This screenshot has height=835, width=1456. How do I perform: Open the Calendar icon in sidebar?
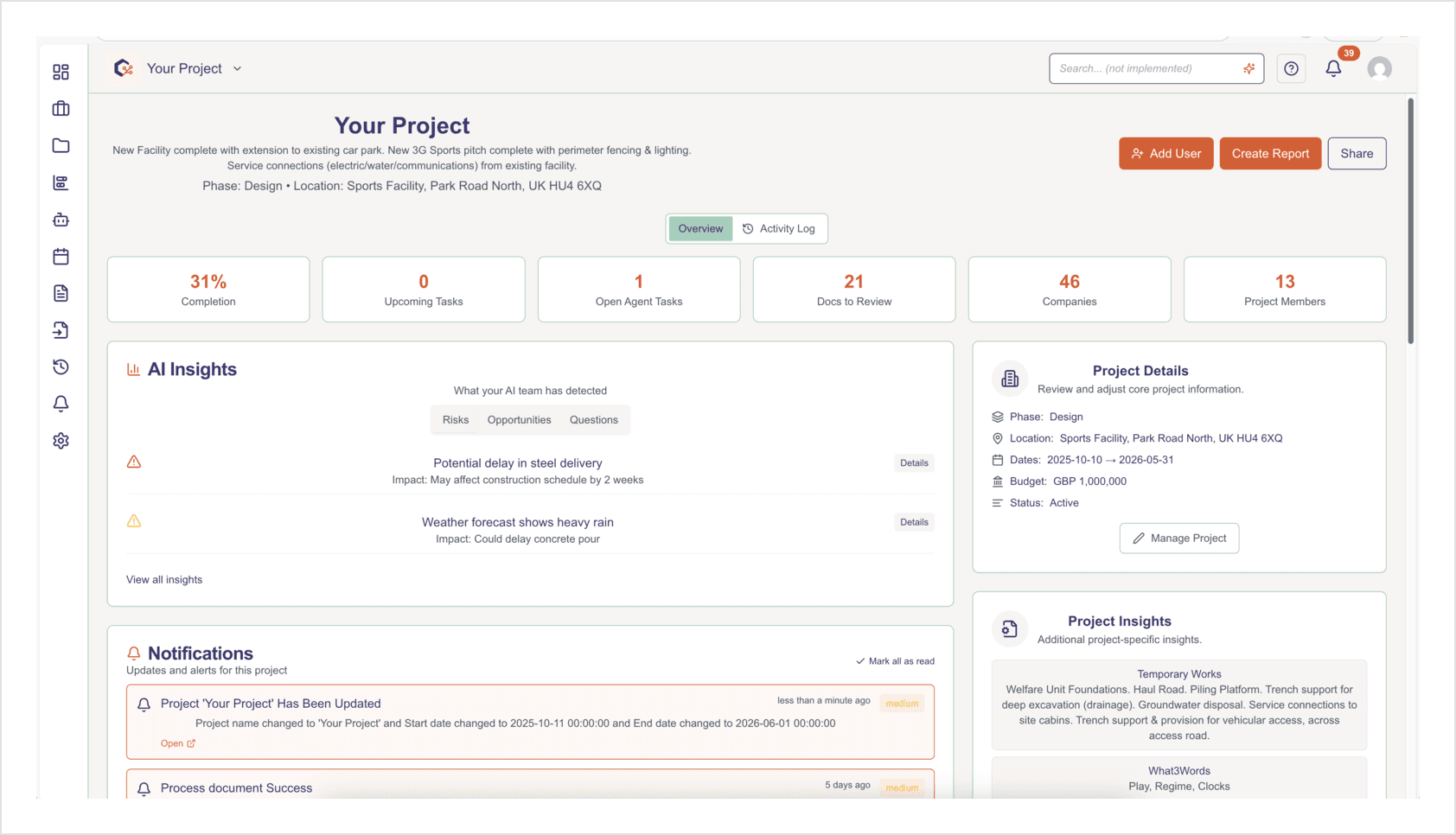(x=61, y=256)
